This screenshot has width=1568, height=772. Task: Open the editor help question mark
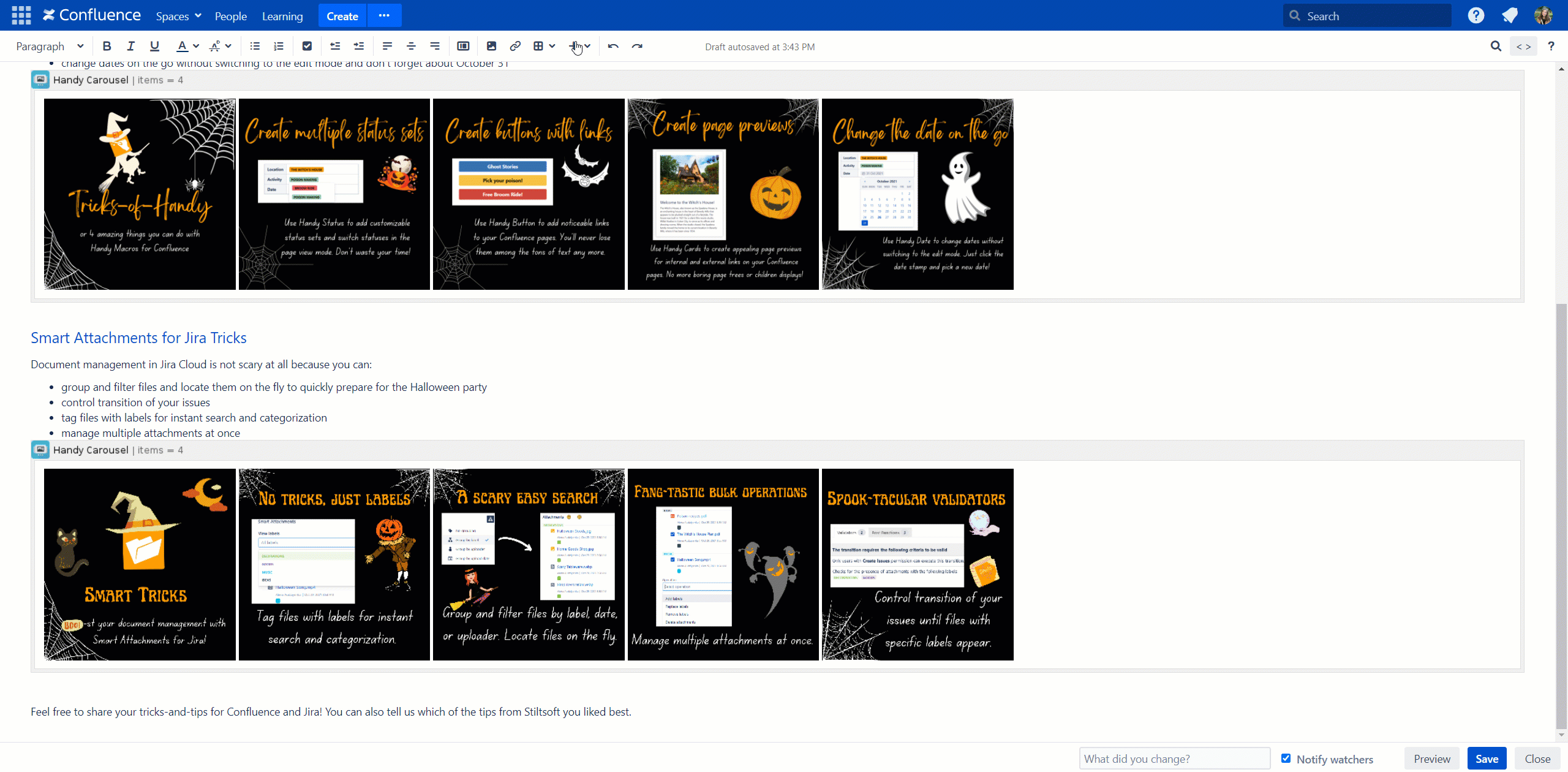(1551, 46)
